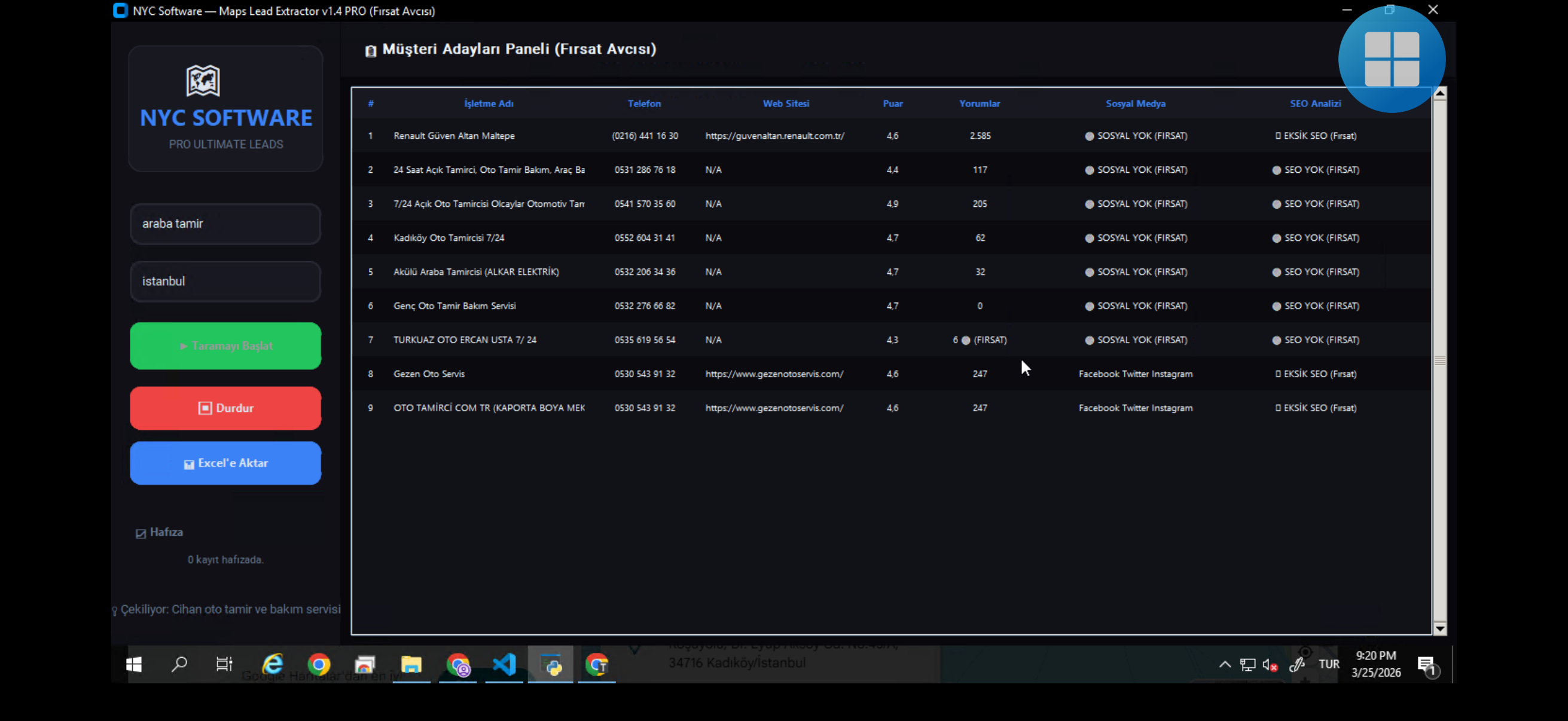Click the # column header
Screen dimensions: 1568x721
[x=371, y=103]
